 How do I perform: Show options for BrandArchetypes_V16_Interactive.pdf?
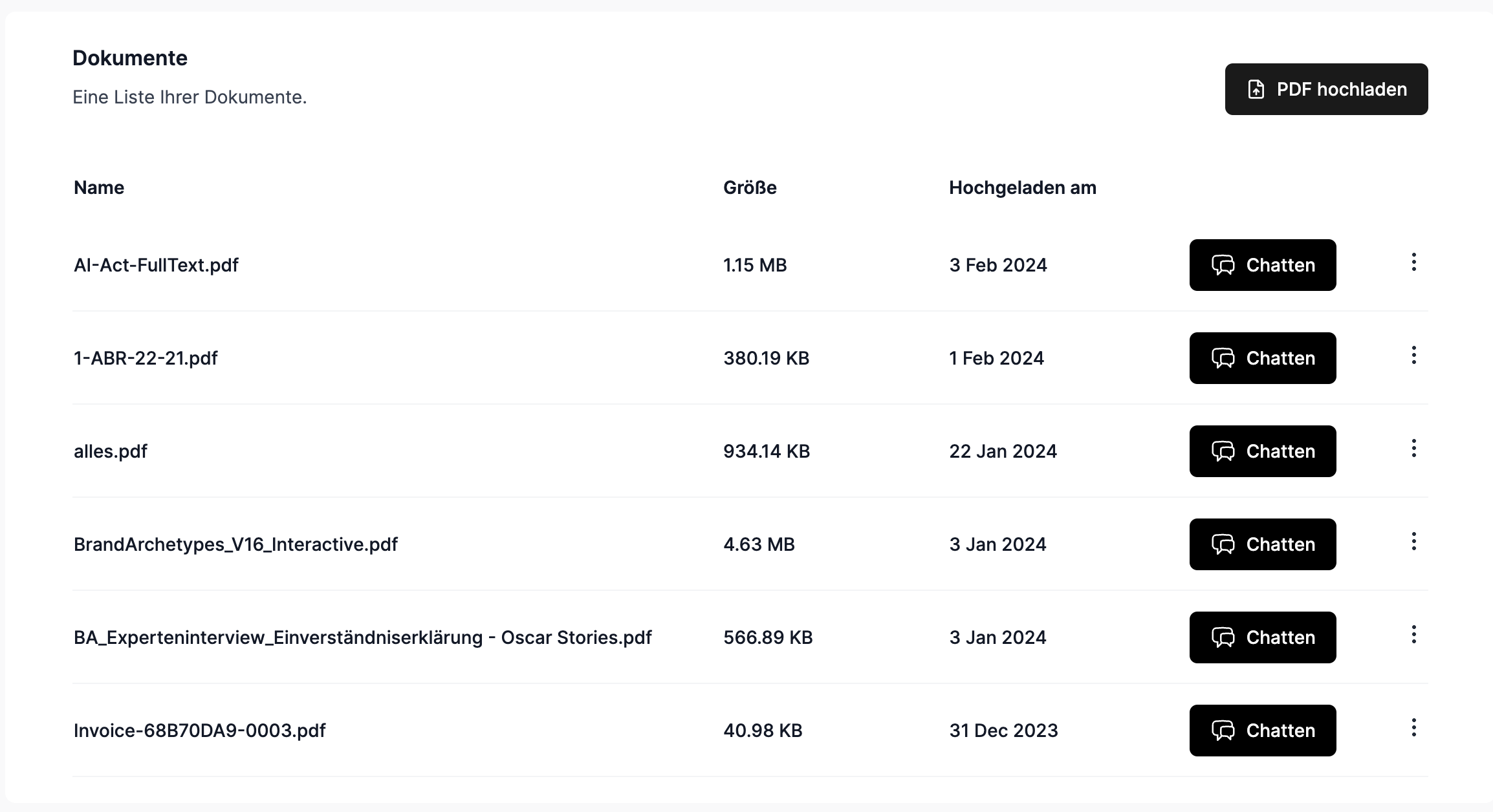1413,542
